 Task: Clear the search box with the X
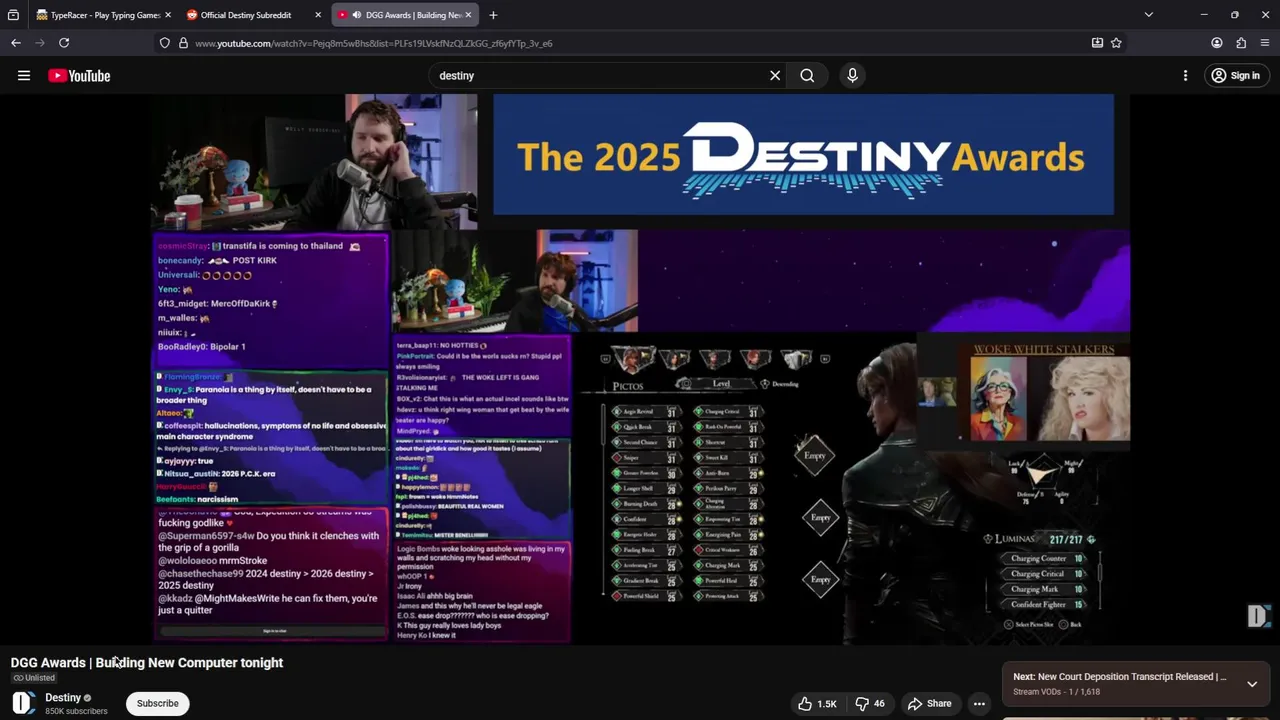[x=775, y=75]
